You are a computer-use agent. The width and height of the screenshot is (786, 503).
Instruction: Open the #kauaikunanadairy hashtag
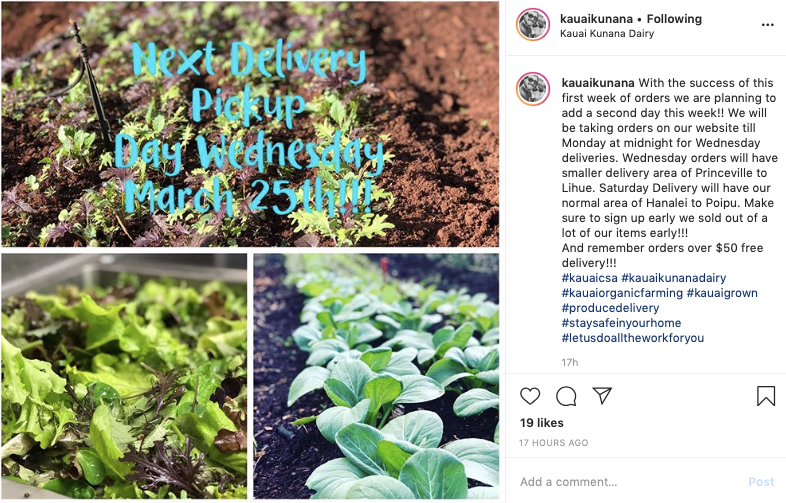673,278
